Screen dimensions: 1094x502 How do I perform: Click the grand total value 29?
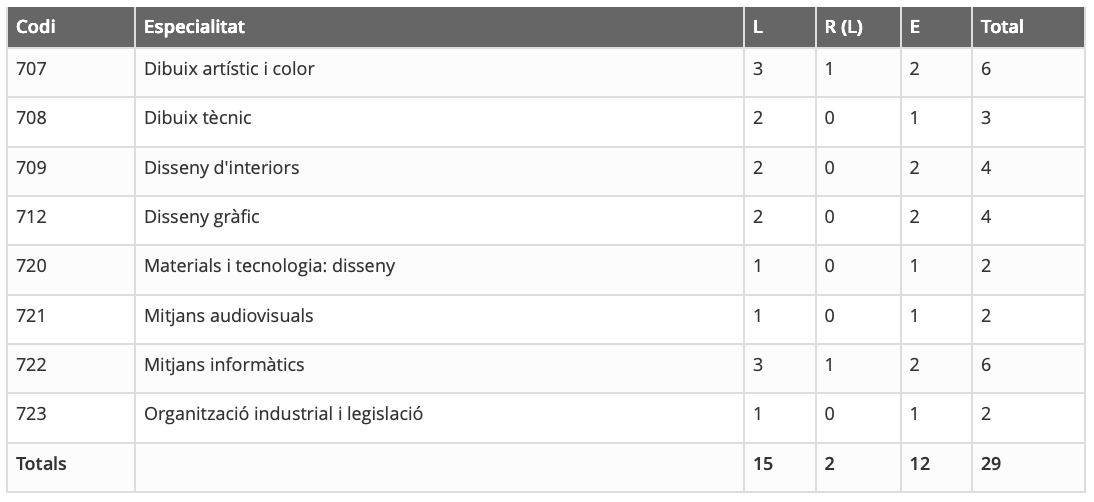pyautogui.click(x=991, y=463)
